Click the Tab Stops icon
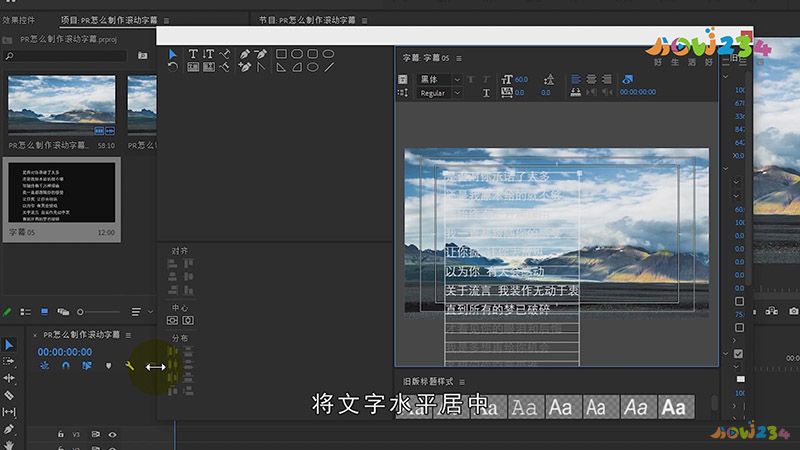This screenshot has height=450, width=800. click(576, 92)
